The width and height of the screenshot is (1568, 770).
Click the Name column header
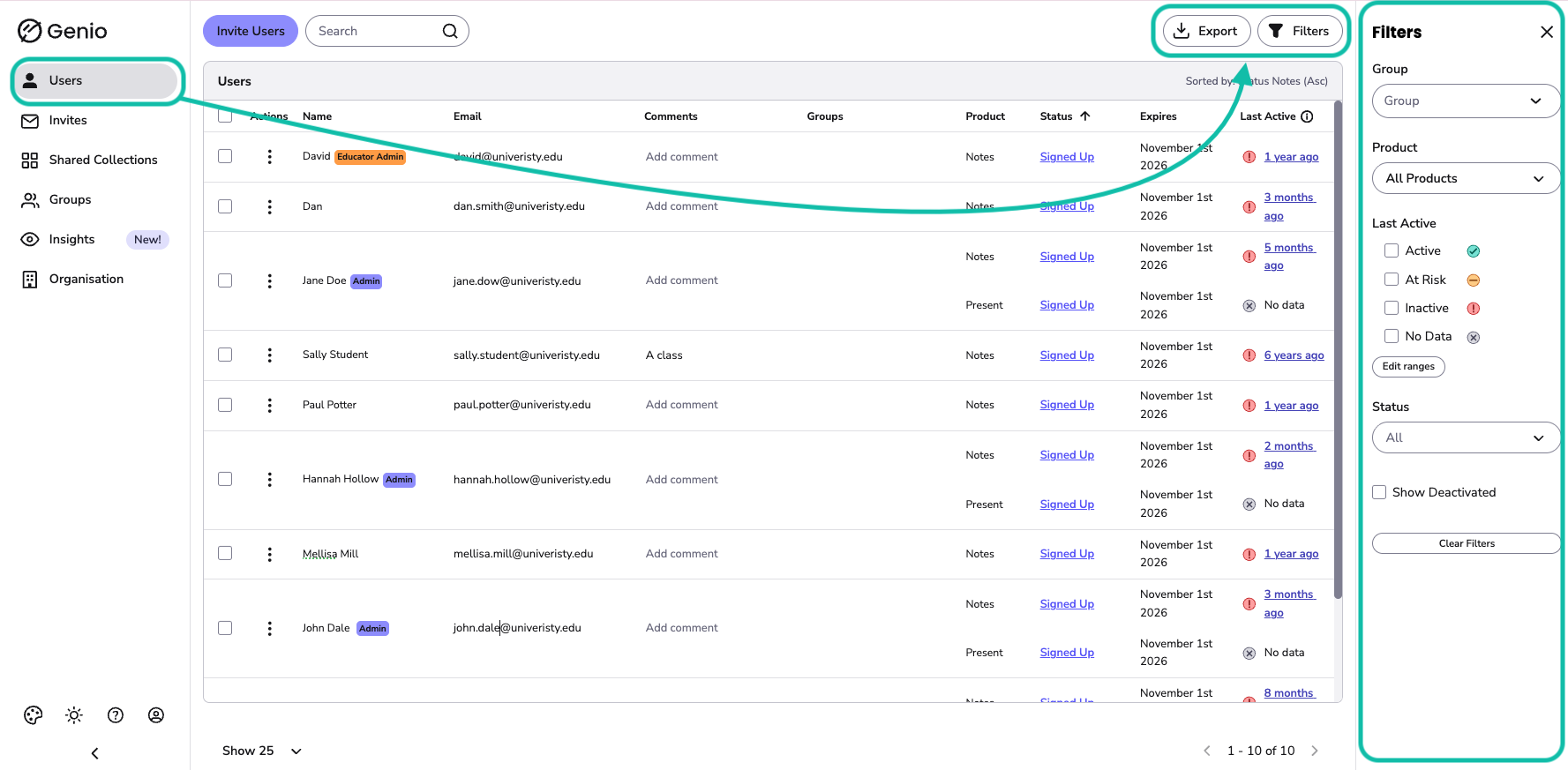coord(318,116)
